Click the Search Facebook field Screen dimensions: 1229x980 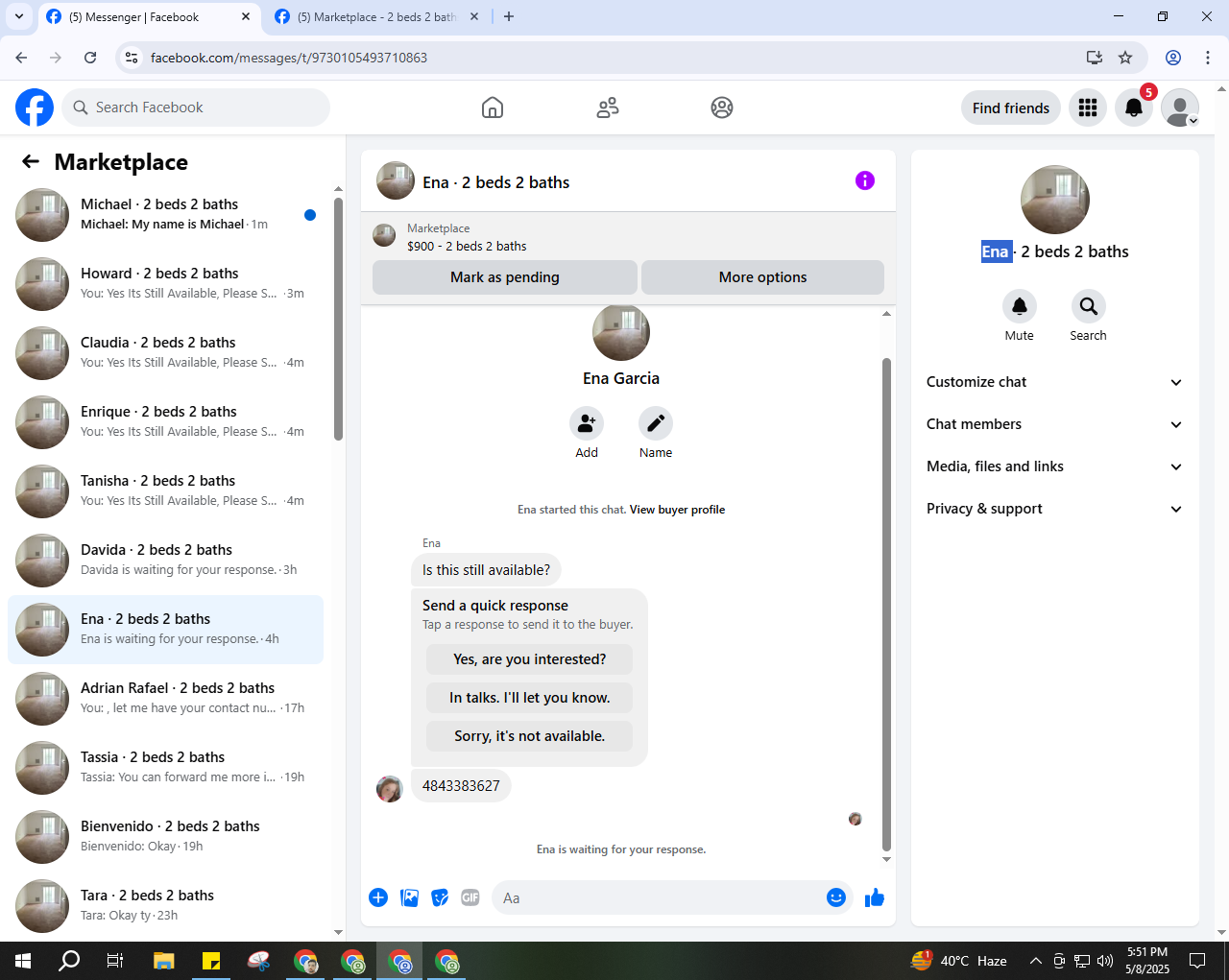coord(196,108)
